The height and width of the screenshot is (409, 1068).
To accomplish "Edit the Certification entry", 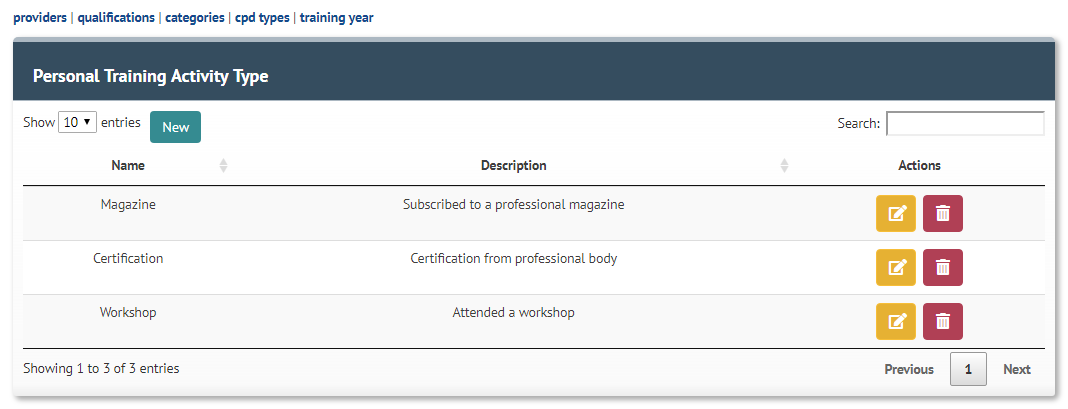I will coord(896,267).
